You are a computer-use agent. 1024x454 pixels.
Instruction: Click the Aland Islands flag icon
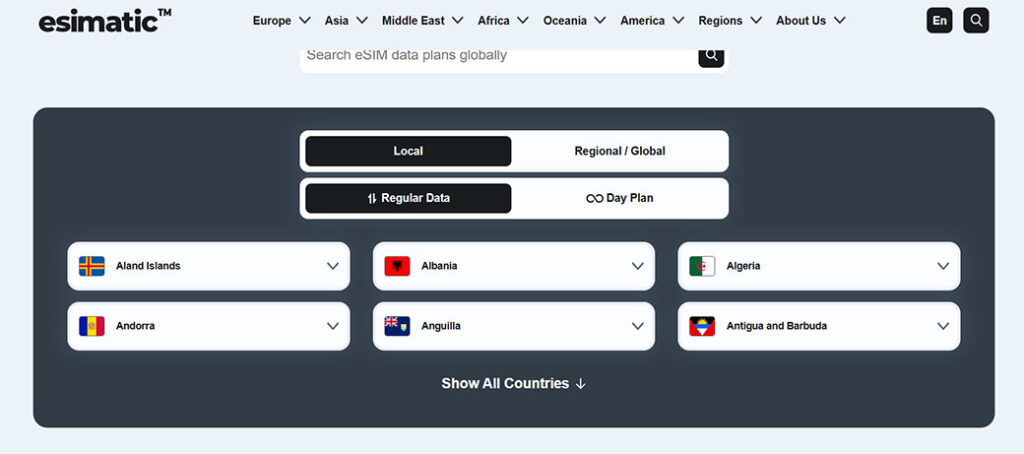tap(92, 266)
